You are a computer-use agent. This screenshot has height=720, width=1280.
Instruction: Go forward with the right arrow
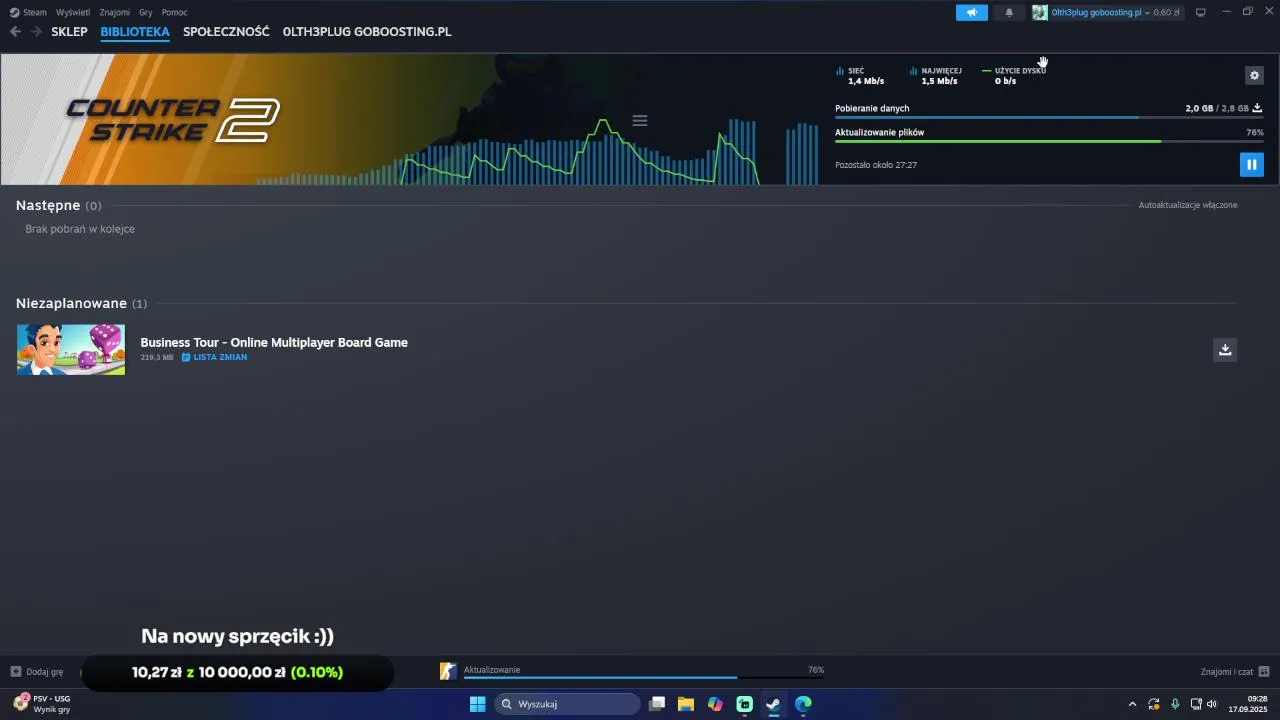(36, 32)
